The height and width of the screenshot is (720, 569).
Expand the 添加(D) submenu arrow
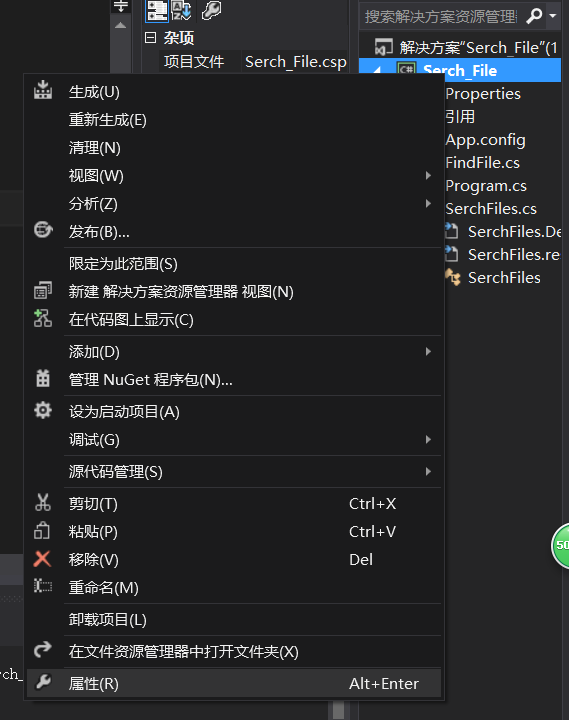(428, 351)
